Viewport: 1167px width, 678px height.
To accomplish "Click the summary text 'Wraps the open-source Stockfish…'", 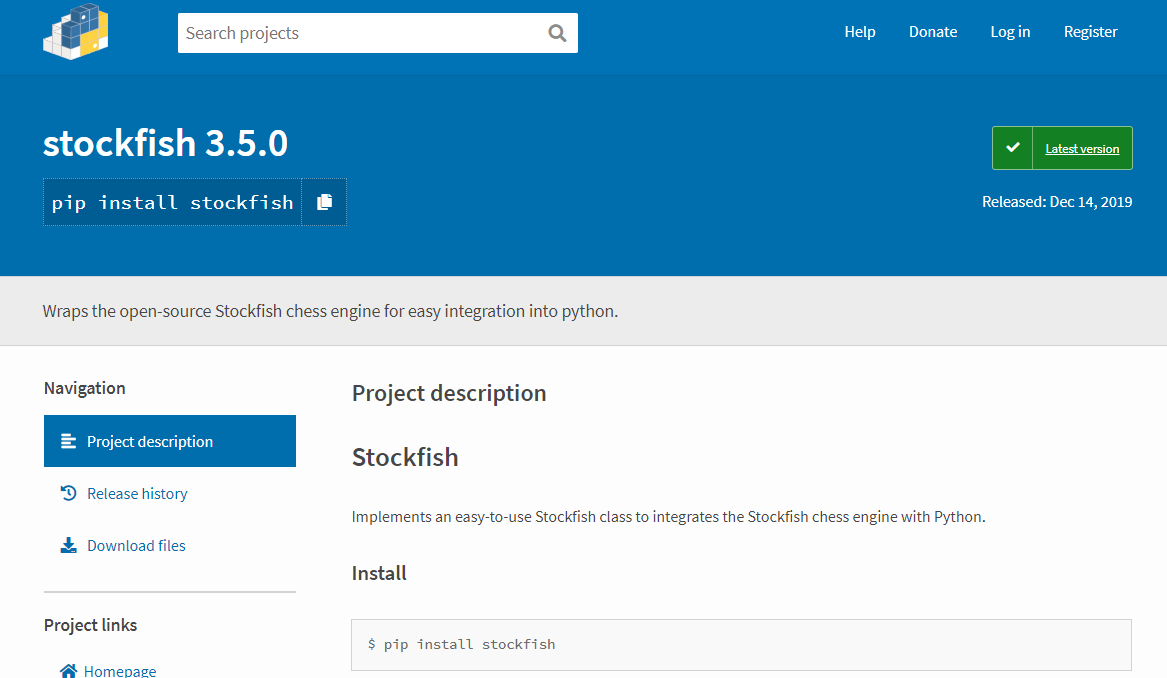I will tap(330, 311).
